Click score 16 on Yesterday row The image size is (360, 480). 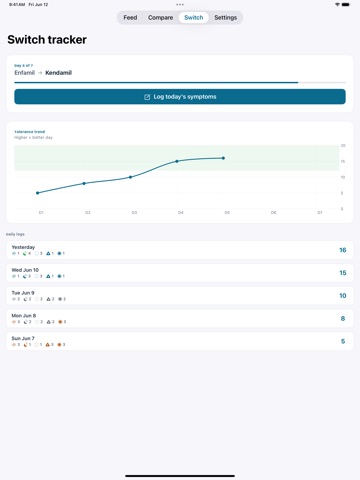[343, 250]
